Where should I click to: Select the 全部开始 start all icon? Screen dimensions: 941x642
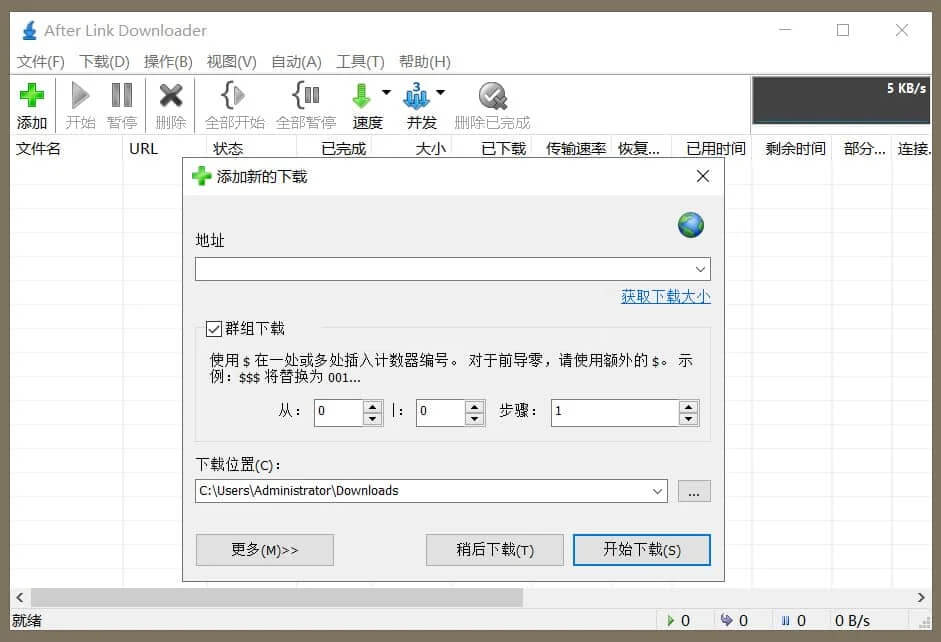[233, 97]
